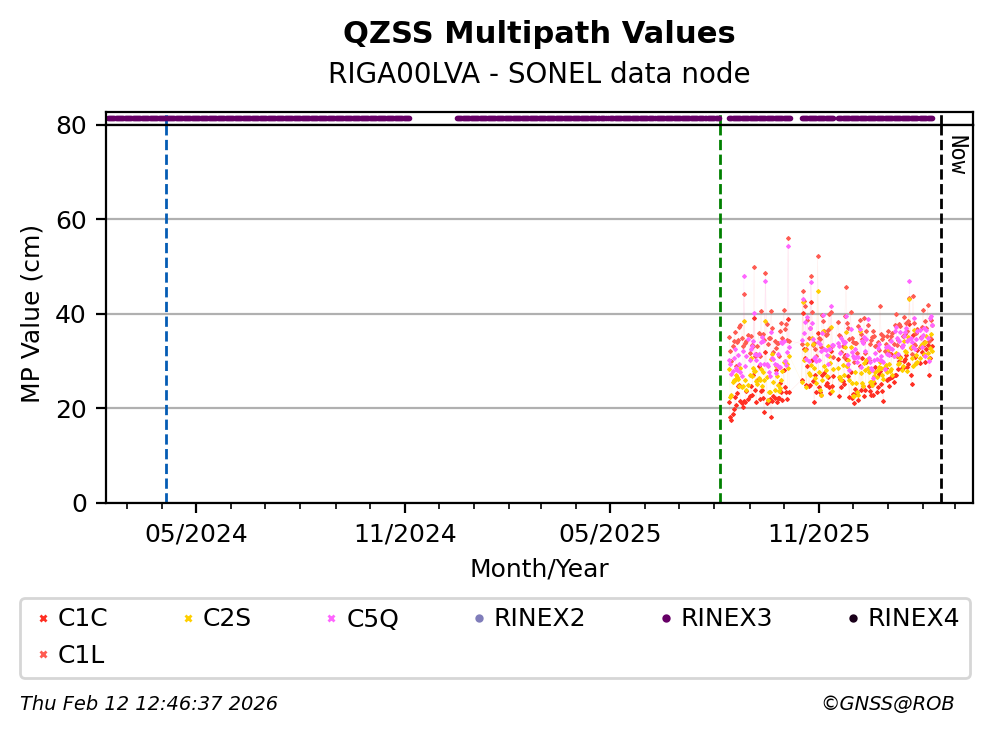992x734 pixels.
Task: Click the green dashed vertical line
Action: 720,300
